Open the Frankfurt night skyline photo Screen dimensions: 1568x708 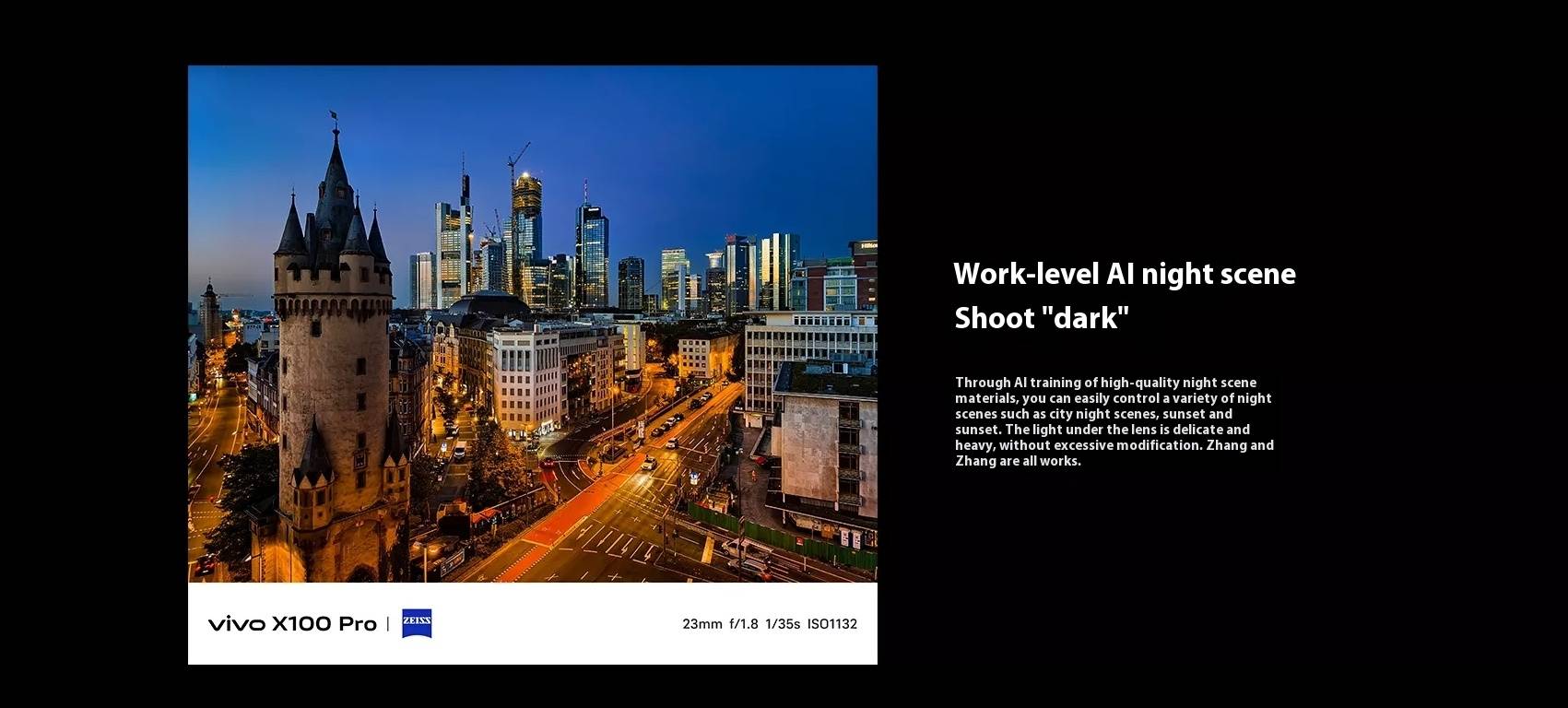coord(533,324)
